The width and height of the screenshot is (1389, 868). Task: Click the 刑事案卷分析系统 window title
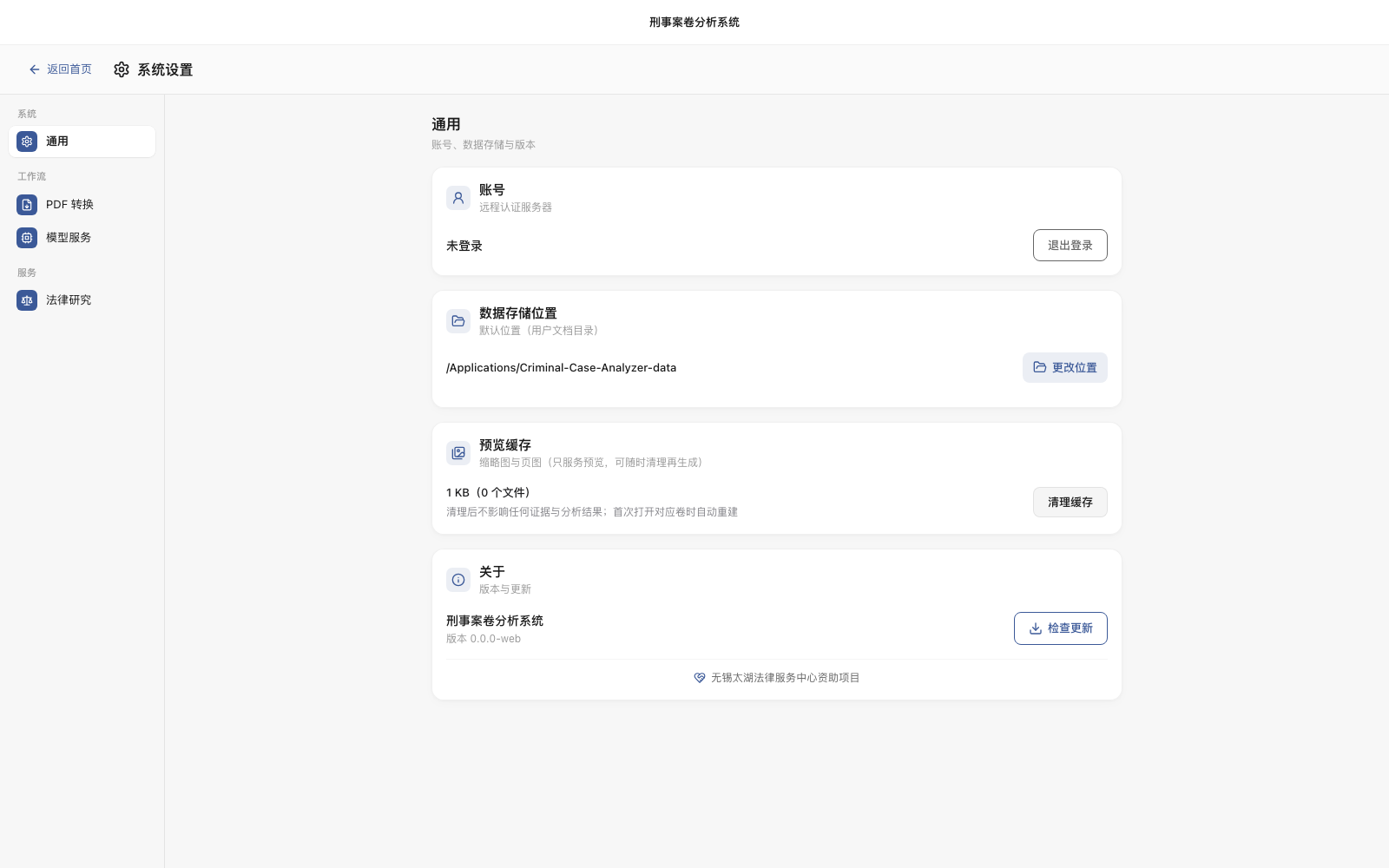694,23
